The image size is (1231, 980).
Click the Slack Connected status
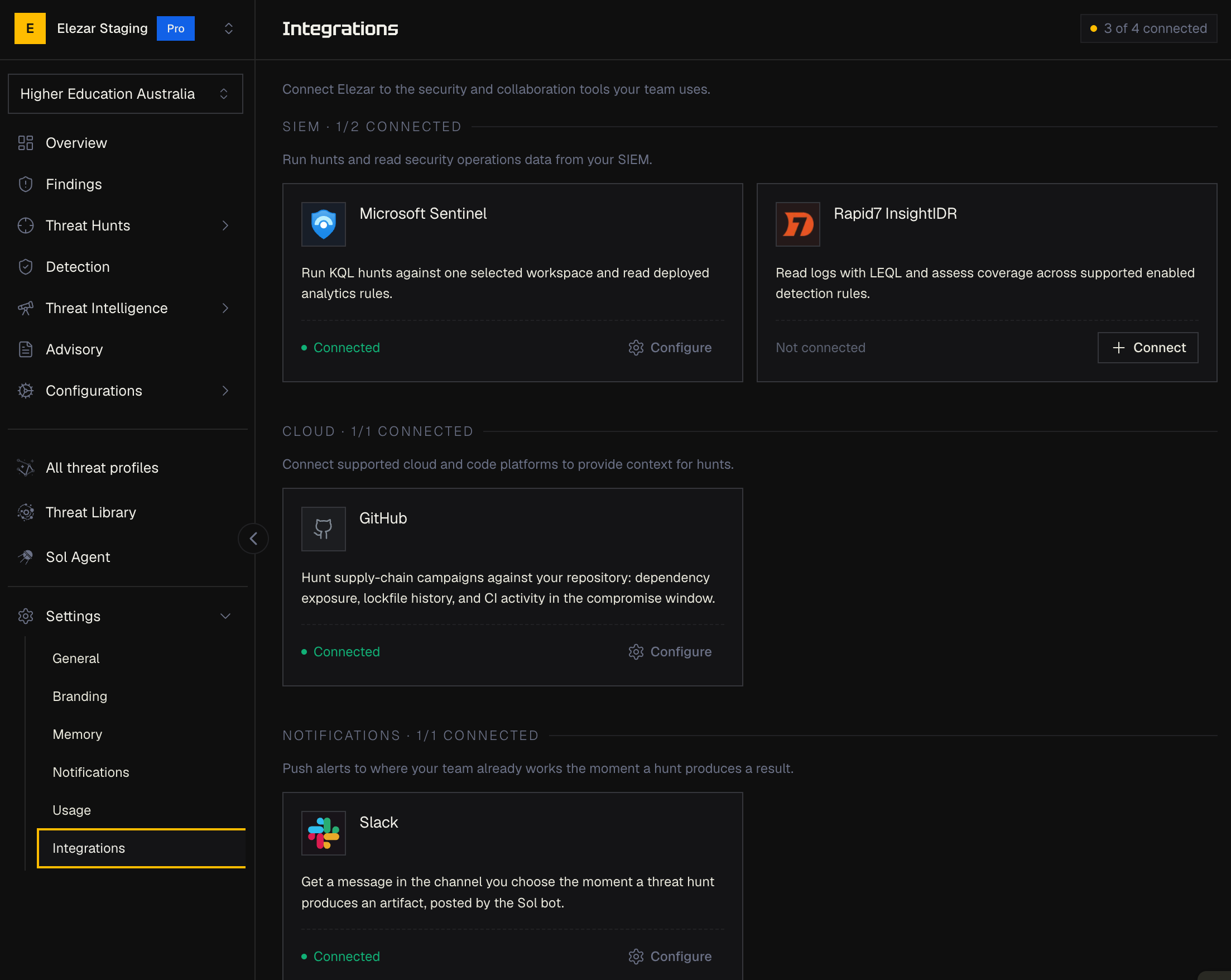coord(340,957)
